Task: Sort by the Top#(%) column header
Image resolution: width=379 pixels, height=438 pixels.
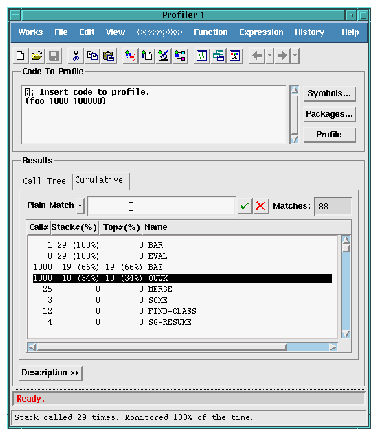Action: (121, 227)
